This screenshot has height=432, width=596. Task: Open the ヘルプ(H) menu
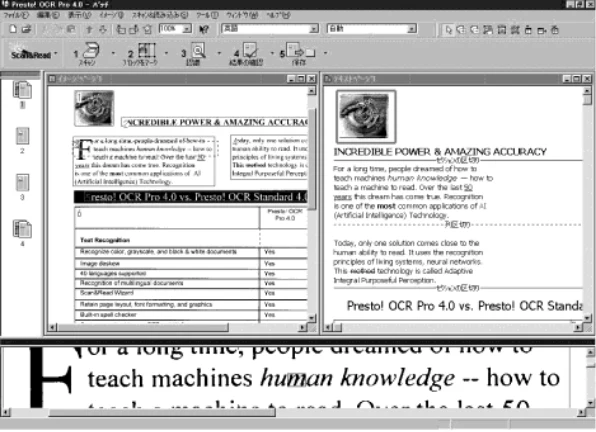point(278,15)
